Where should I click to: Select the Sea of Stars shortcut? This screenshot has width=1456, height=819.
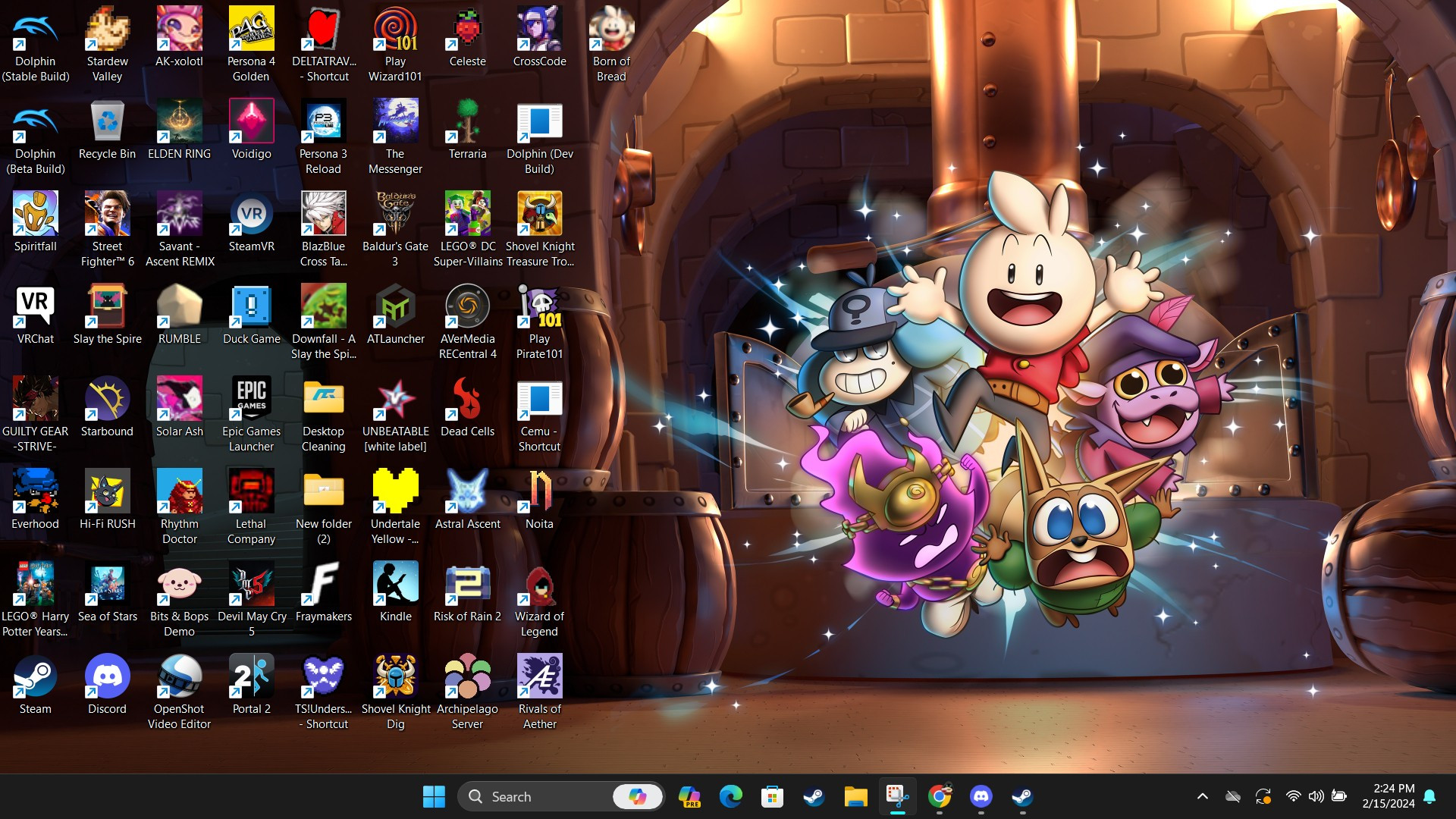[107, 591]
